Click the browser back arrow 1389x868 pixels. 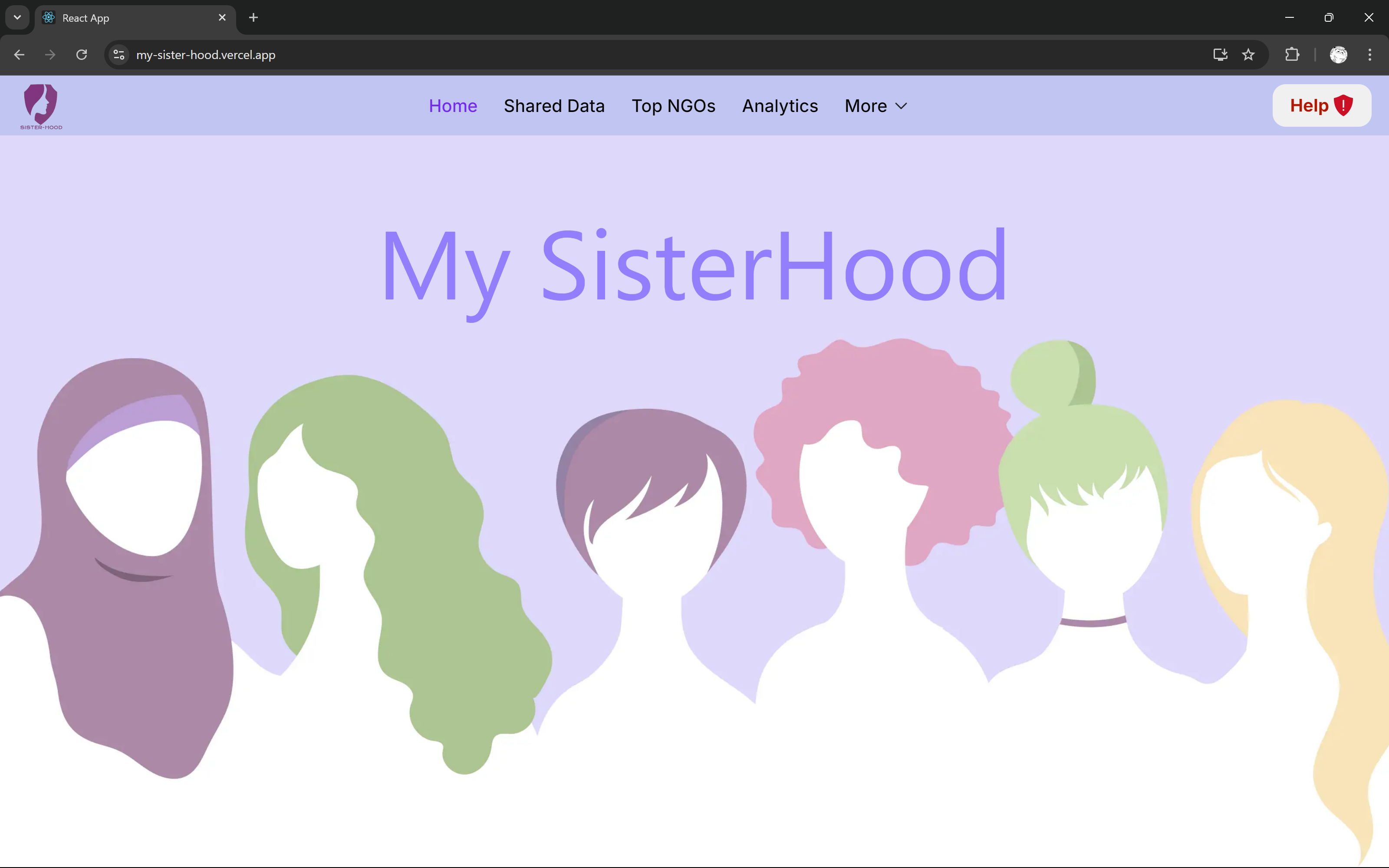click(19, 55)
